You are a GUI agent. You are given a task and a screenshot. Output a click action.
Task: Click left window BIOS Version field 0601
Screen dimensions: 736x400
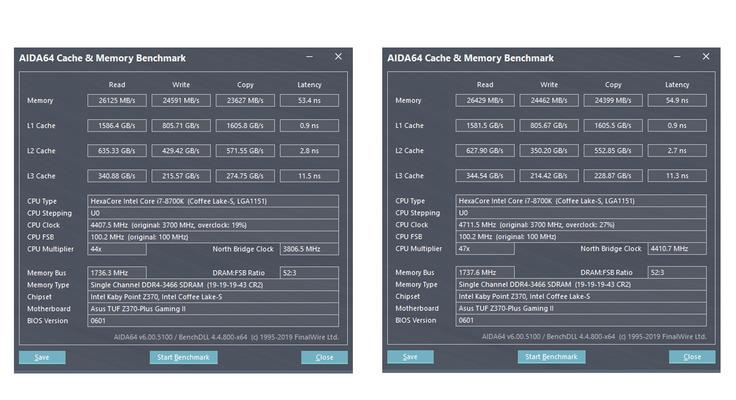pos(213,321)
